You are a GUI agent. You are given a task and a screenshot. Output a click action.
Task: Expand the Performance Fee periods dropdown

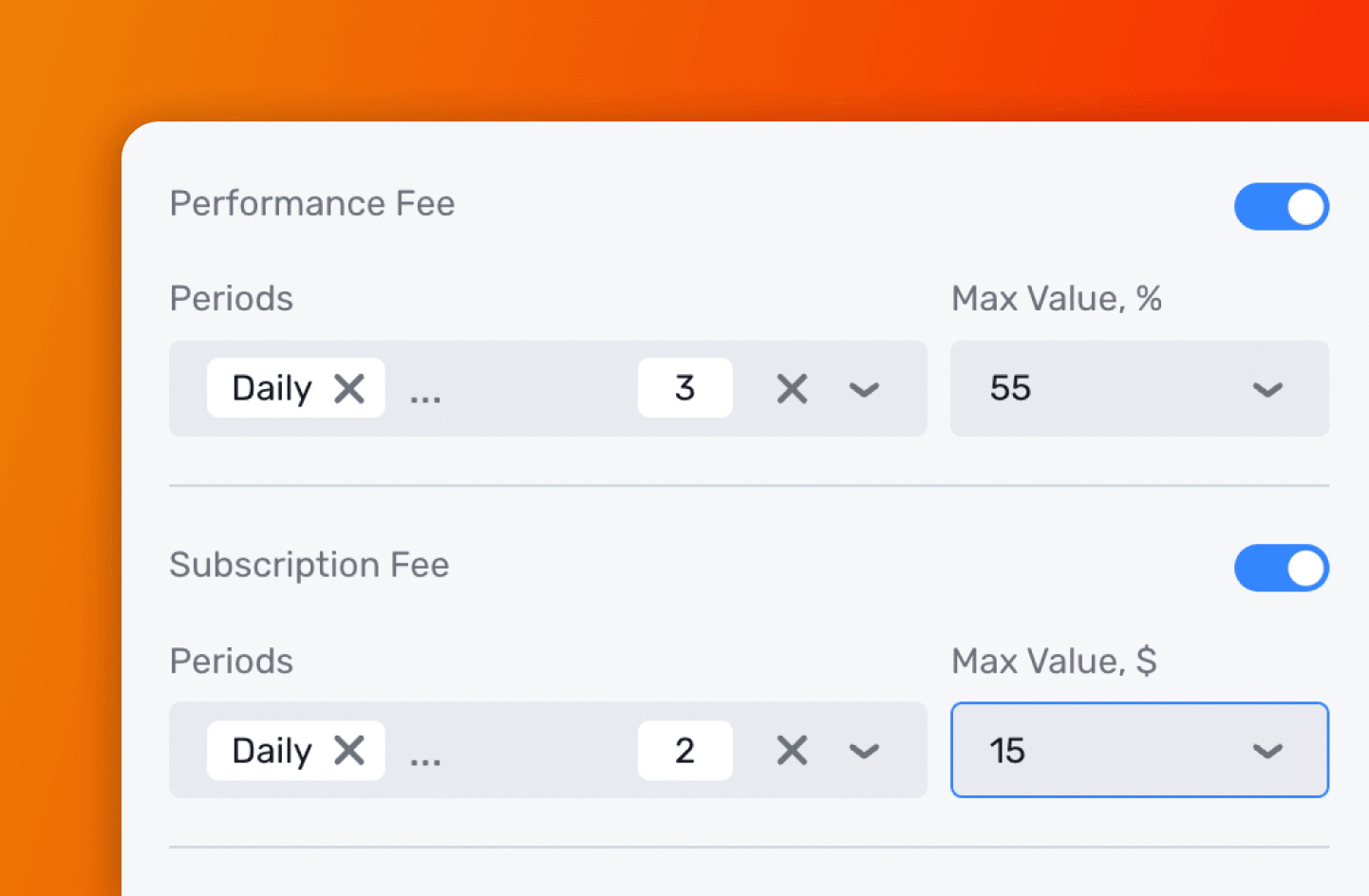[864, 388]
